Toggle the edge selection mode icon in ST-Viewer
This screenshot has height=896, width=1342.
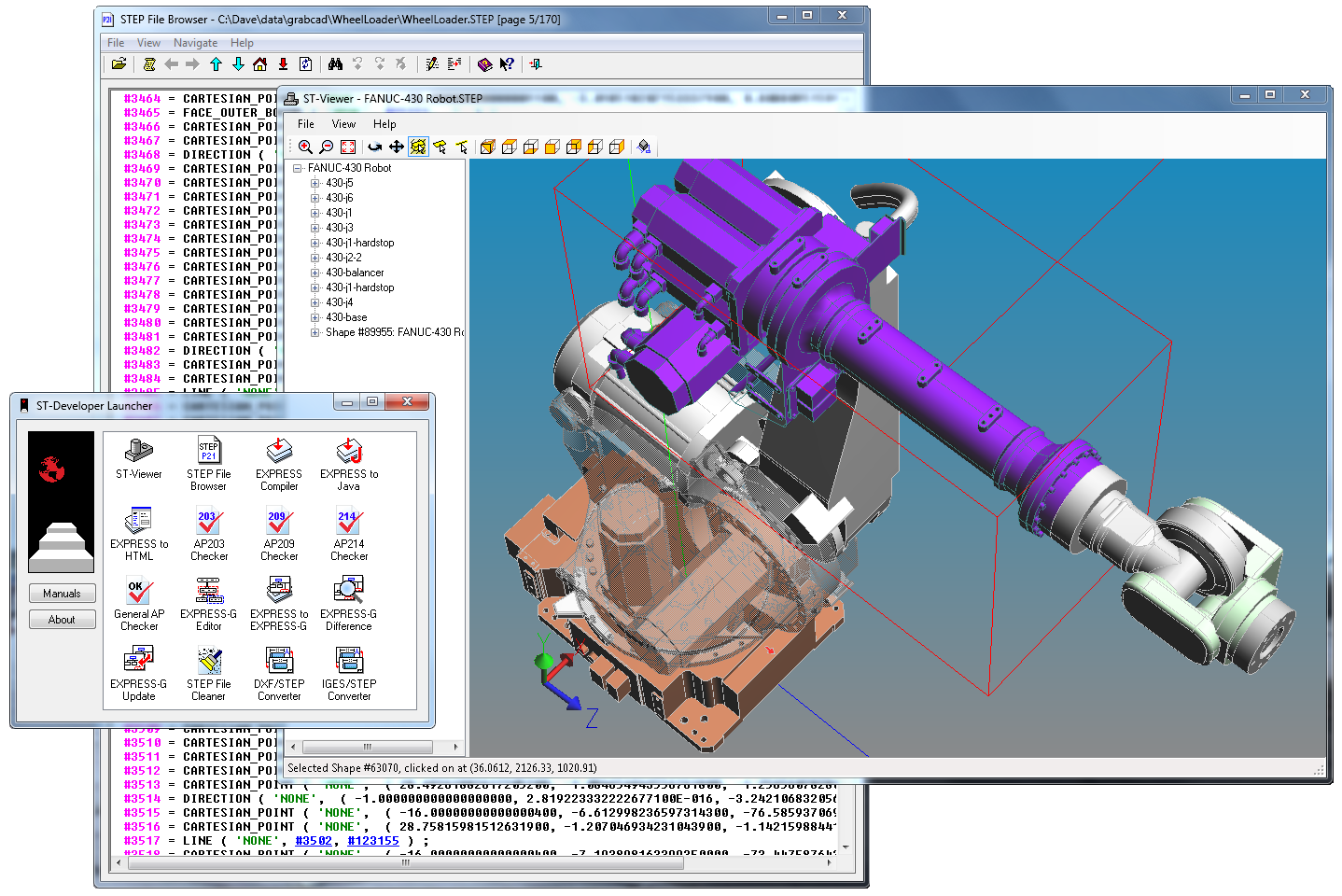click(x=461, y=147)
